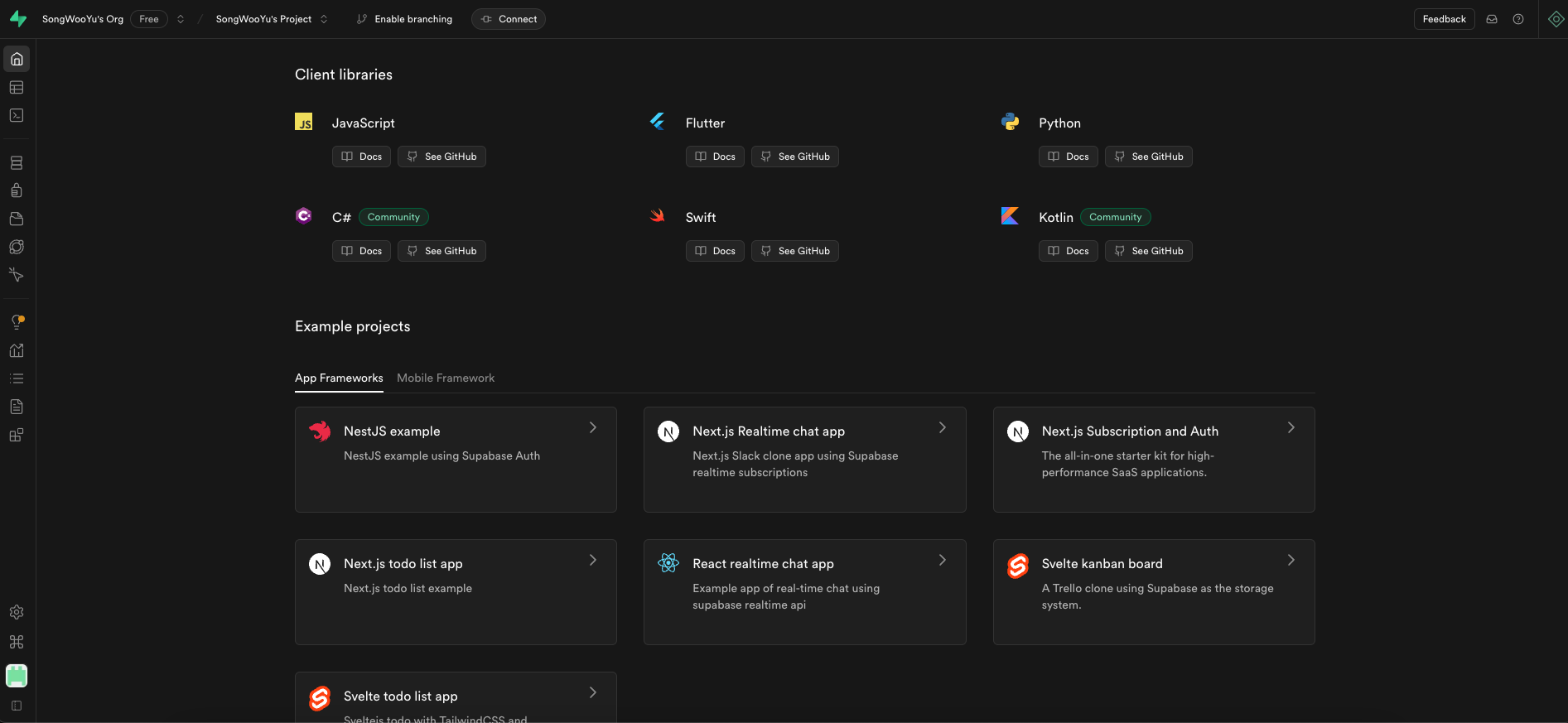Open Svelte kanban board chevron
The width and height of the screenshot is (1568, 723).
point(1291,560)
